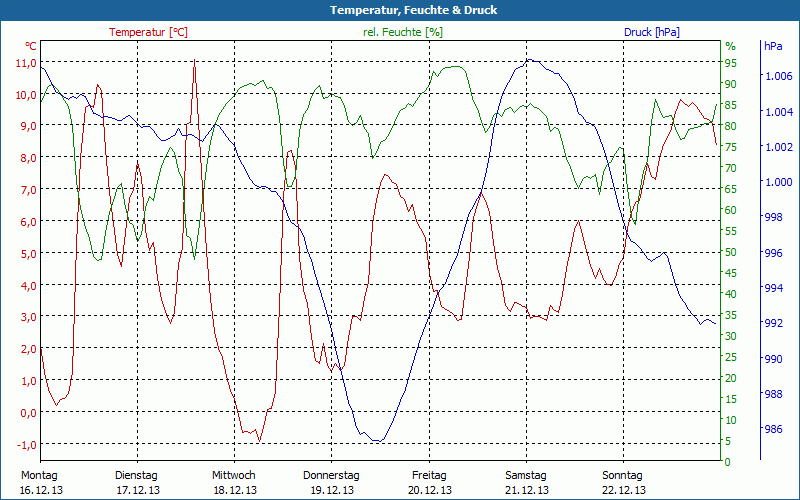The height and width of the screenshot is (500, 800).
Task: Click the '16.12.13' date label
Action: 41,491
